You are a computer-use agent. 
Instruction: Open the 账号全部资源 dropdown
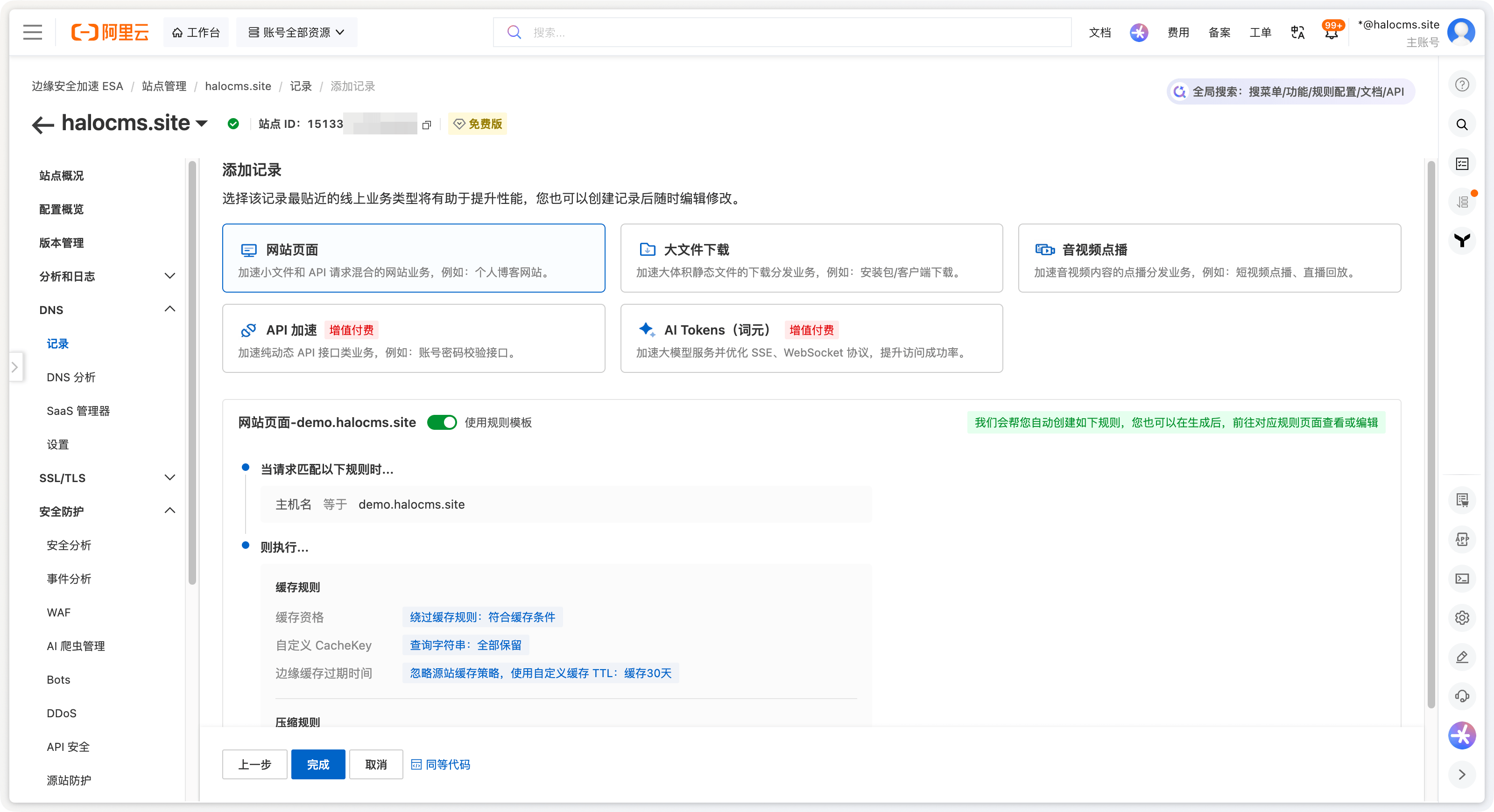(x=296, y=33)
